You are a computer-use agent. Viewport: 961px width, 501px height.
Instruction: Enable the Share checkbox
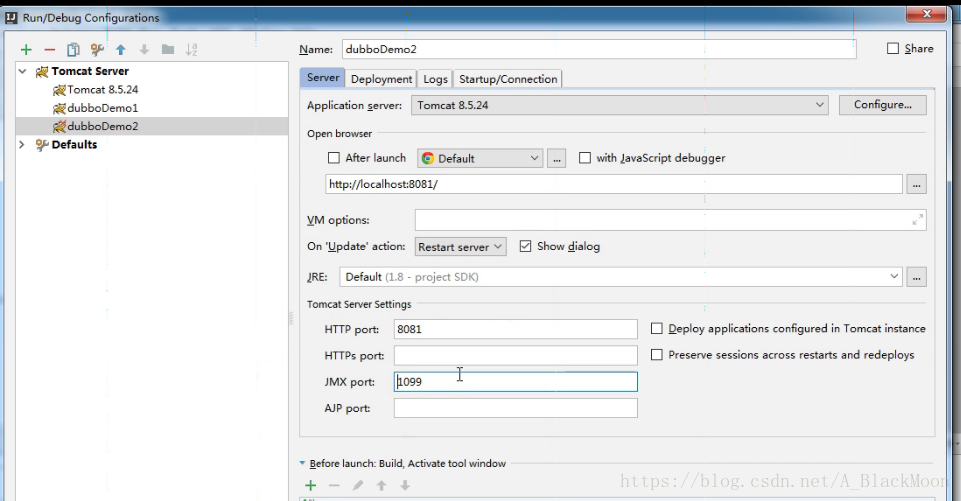pyautogui.click(x=893, y=48)
